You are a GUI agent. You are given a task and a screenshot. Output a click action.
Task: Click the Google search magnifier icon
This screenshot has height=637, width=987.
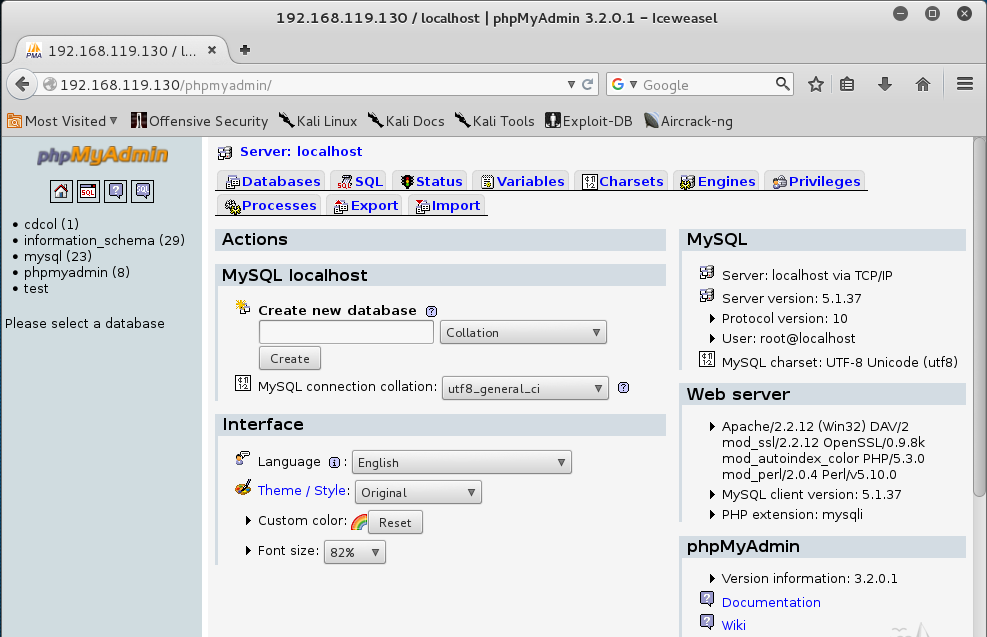coord(782,84)
